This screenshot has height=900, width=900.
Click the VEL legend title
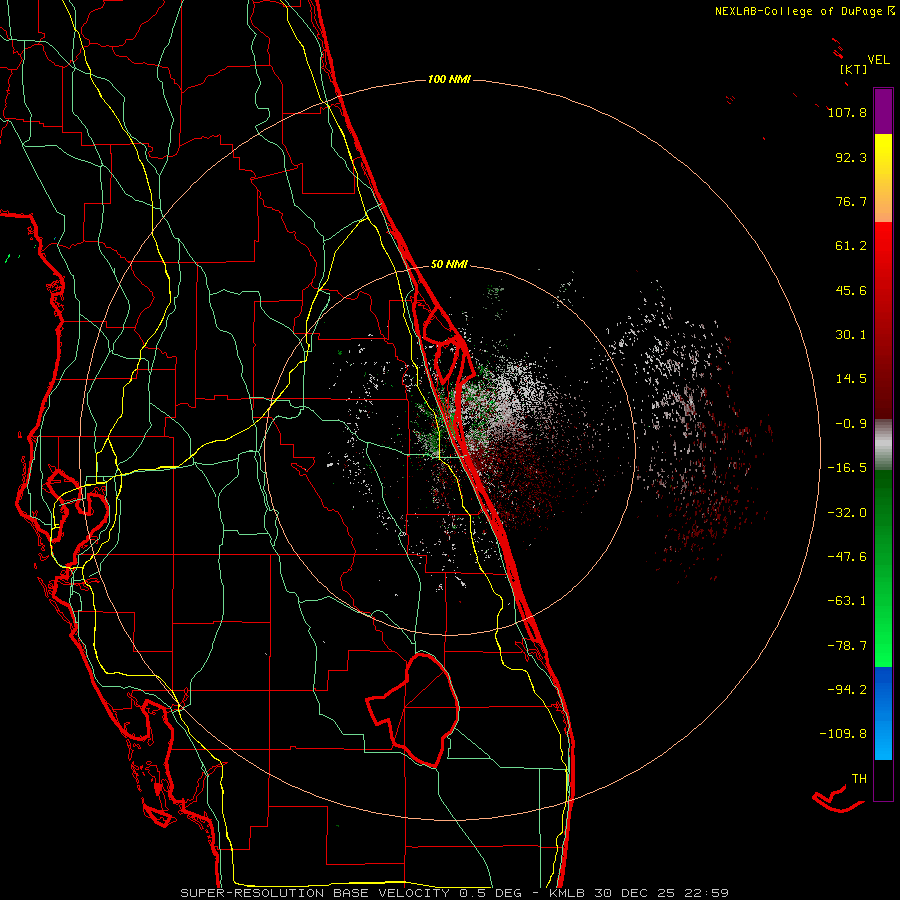pos(878,60)
